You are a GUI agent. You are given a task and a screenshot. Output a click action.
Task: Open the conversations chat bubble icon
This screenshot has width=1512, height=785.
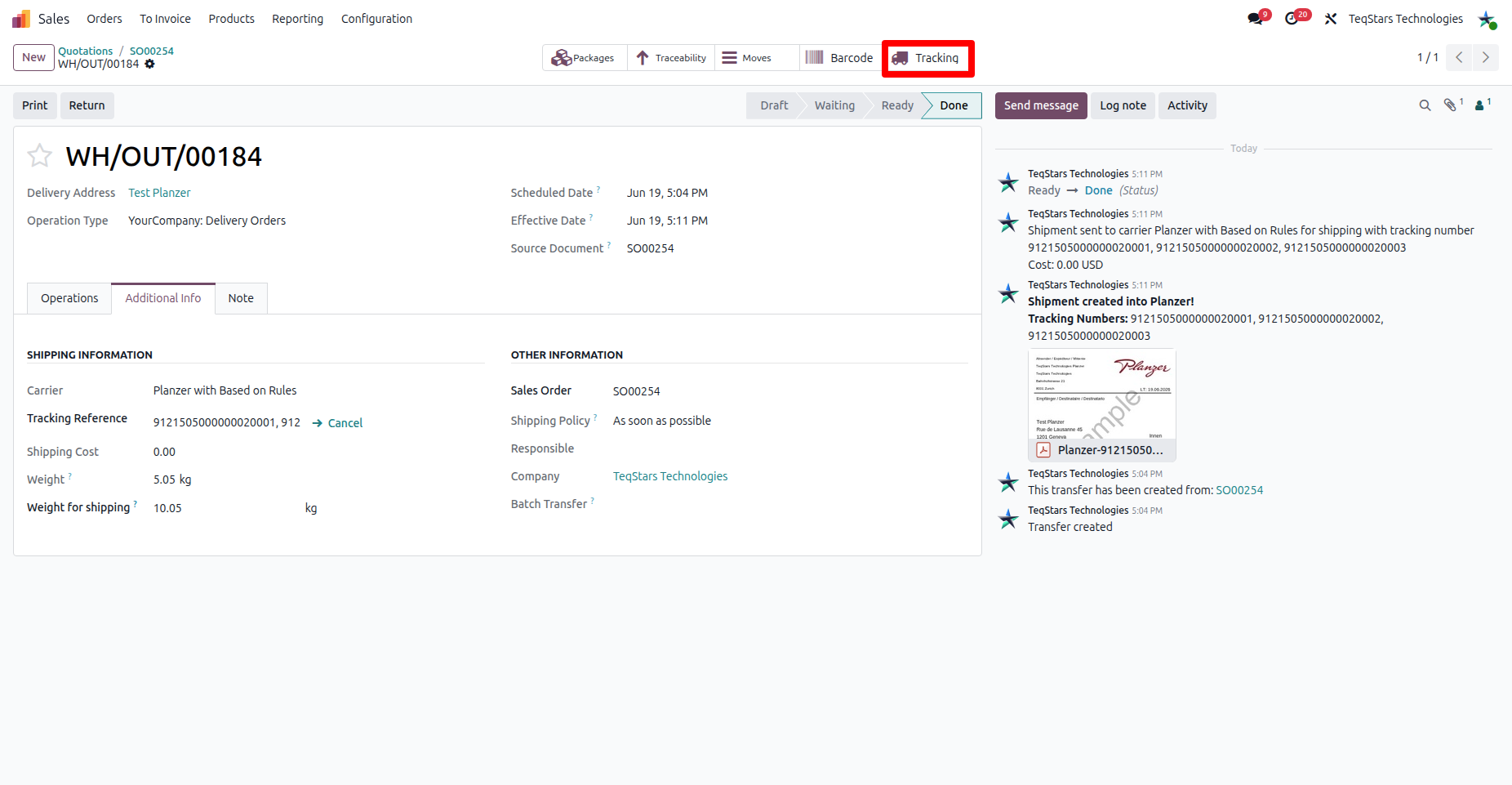point(1255,19)
